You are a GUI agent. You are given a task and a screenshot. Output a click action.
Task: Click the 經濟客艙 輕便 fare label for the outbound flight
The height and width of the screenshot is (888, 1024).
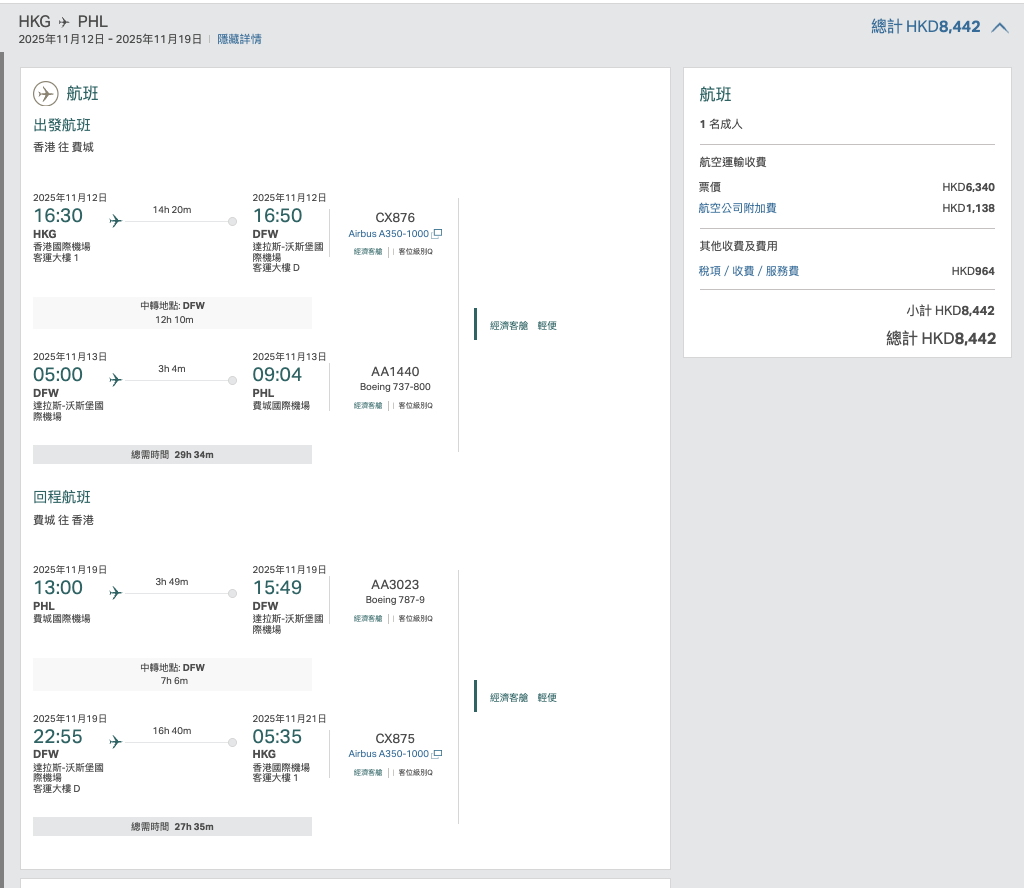point(523,325)
